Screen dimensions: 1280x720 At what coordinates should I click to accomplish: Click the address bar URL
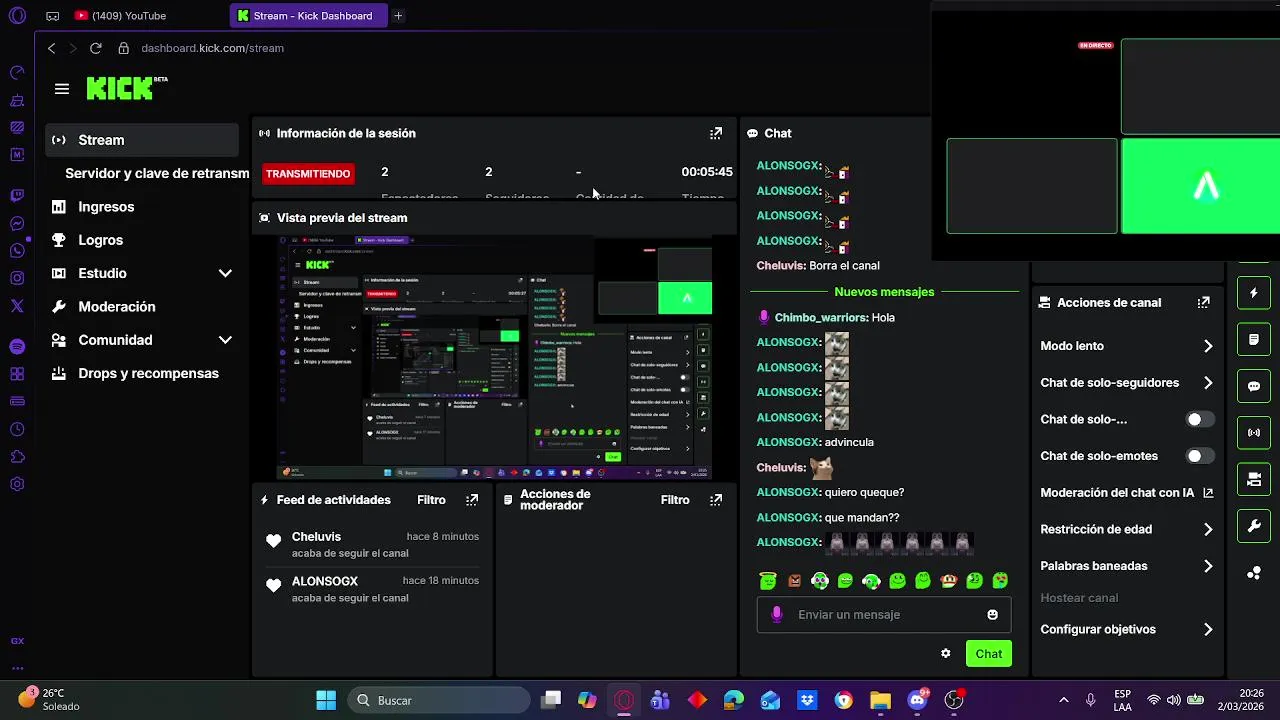click(x=213, y=48)
